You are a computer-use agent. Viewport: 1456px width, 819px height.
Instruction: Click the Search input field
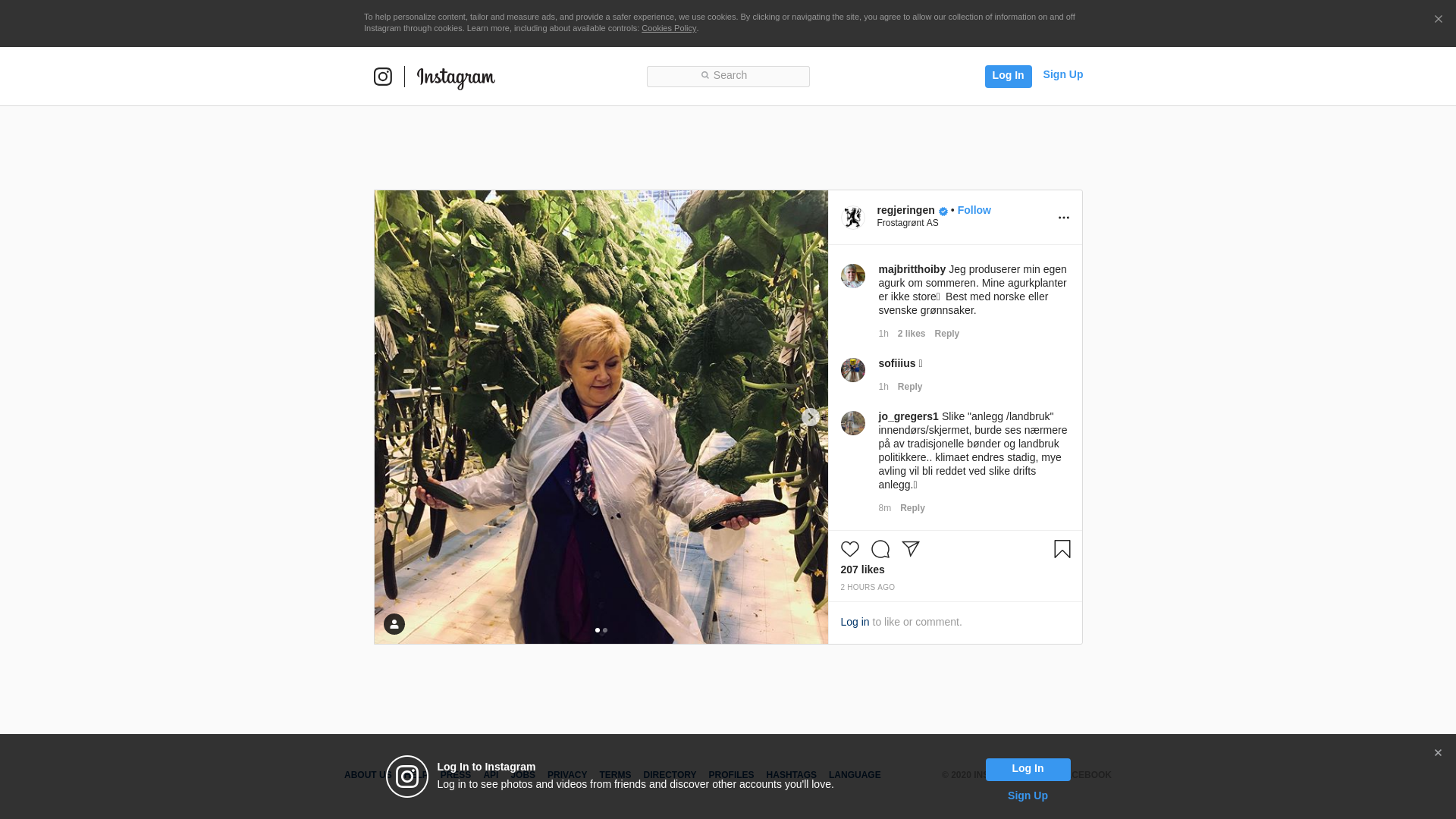coord(728,76)
